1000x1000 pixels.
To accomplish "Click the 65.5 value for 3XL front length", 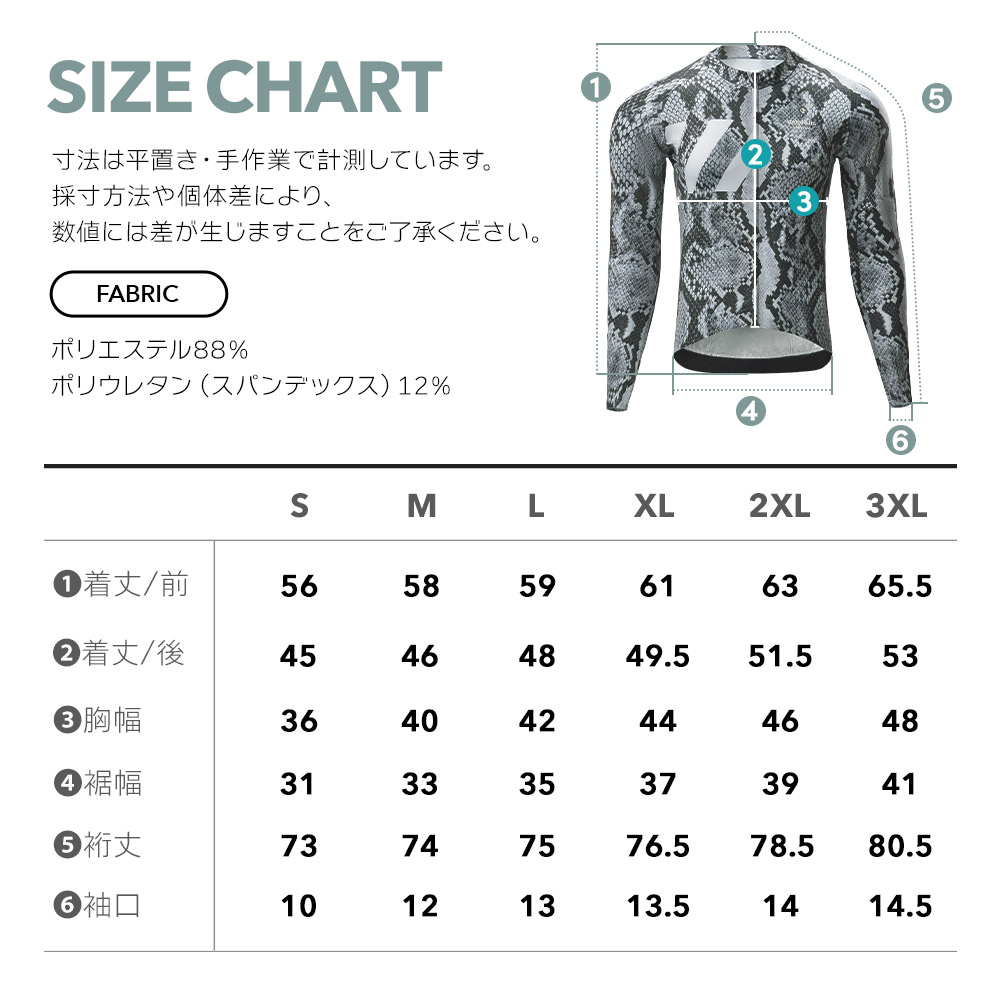I will point(900,586).
